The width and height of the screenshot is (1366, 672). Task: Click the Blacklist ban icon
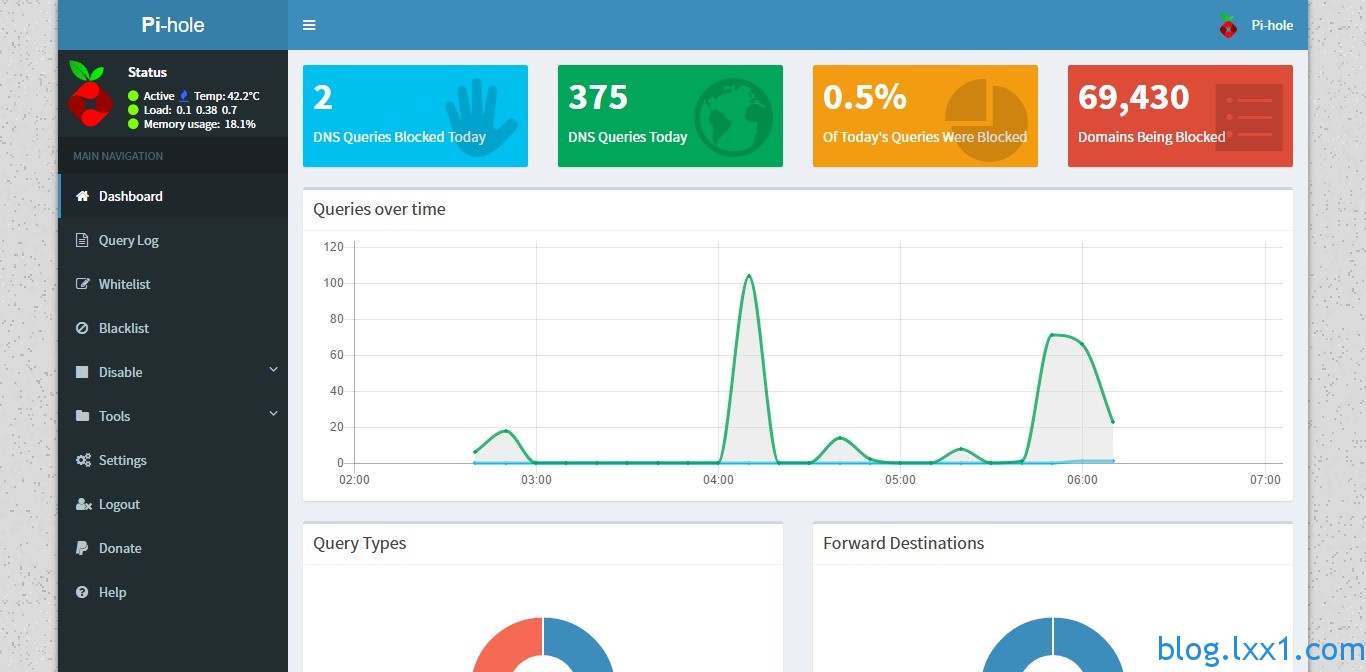point(82,328)
